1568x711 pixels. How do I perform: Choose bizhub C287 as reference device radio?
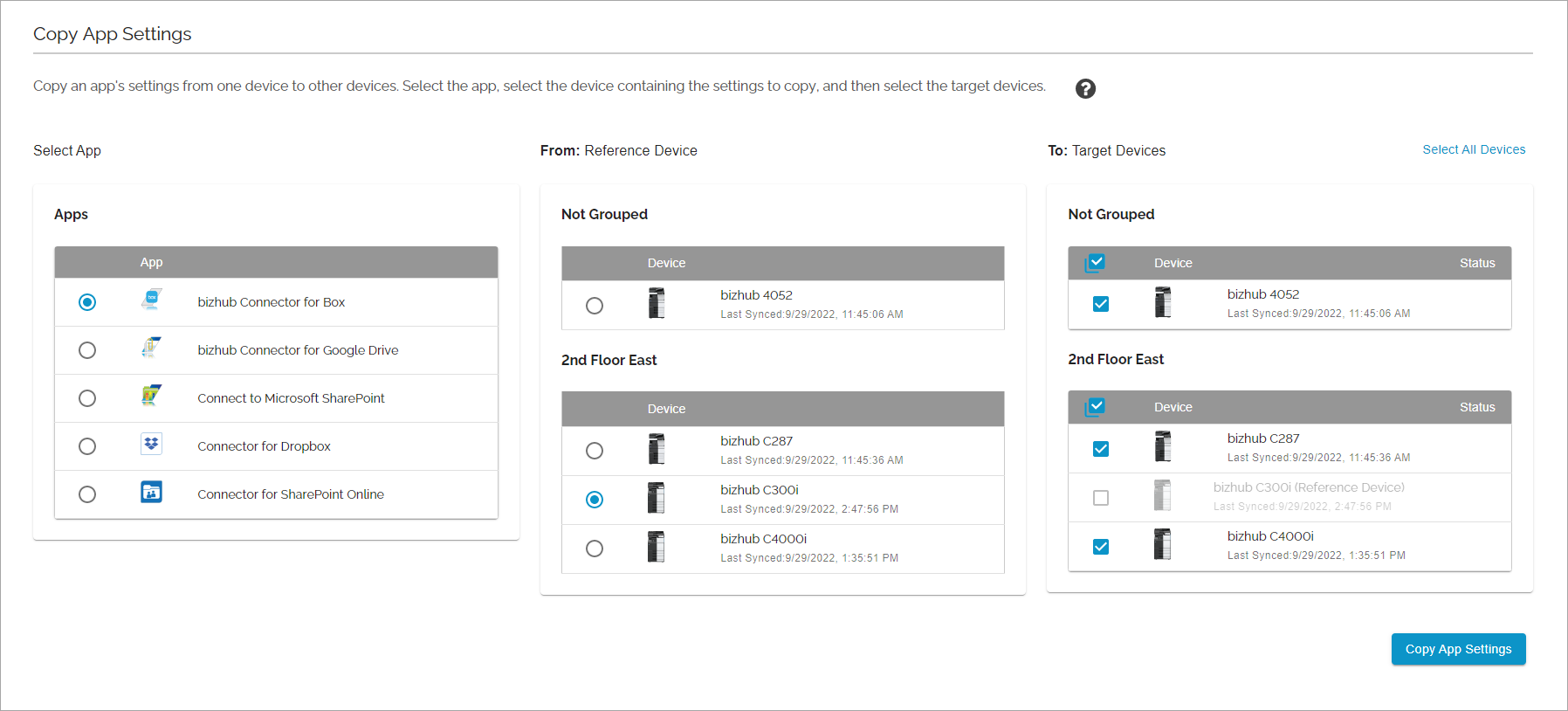pos(595,451)
